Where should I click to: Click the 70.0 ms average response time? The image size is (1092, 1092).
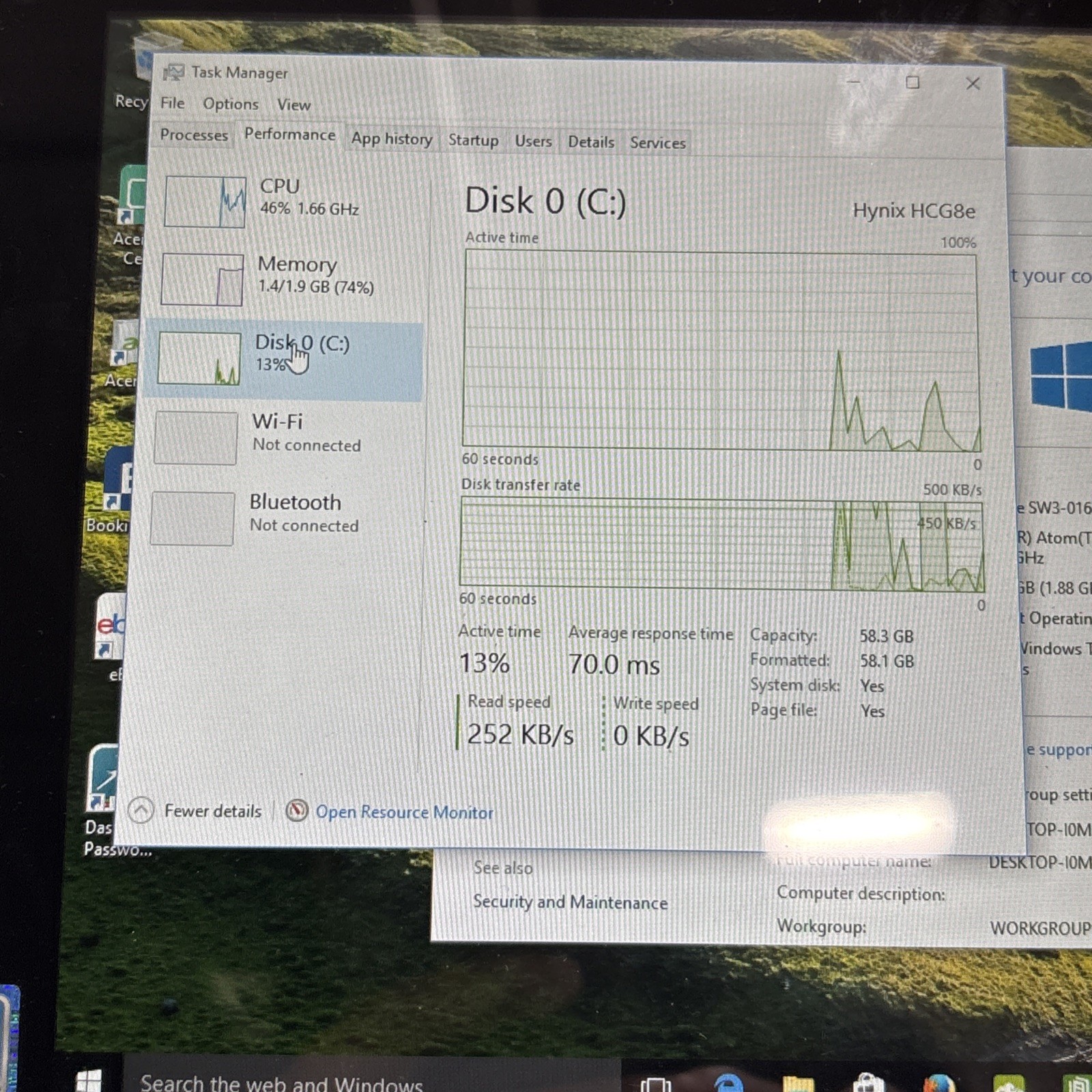(614, 664)
